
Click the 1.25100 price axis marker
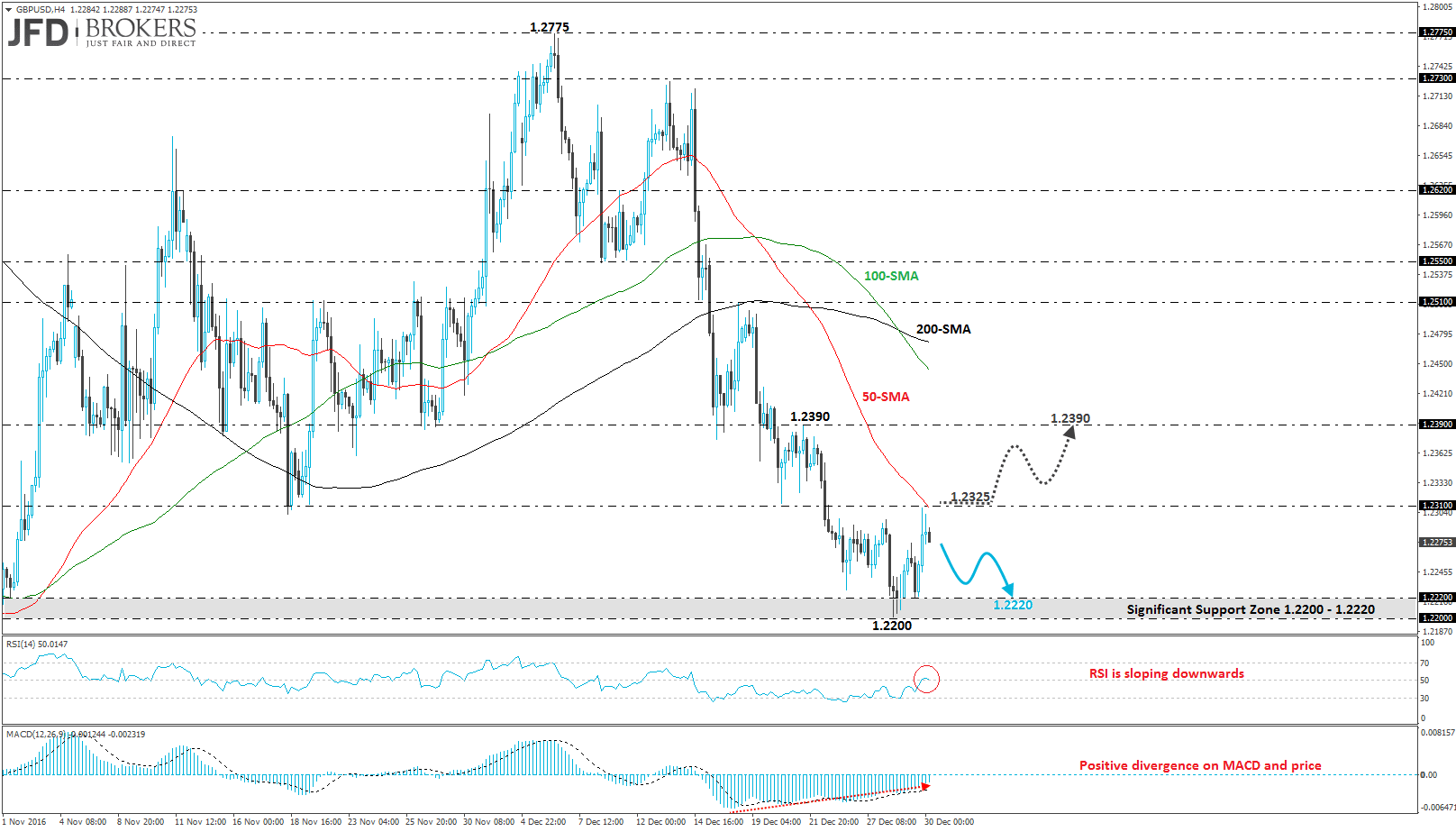pos(1437,302)
